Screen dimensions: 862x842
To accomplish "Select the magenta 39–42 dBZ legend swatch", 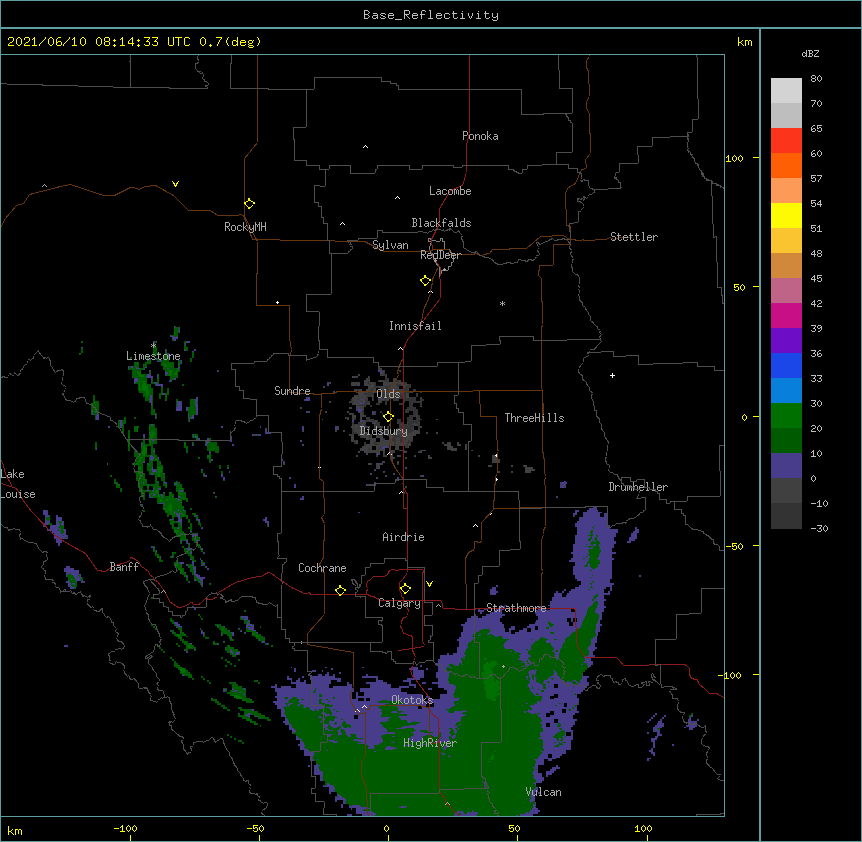I will click(x=786, y=315).
